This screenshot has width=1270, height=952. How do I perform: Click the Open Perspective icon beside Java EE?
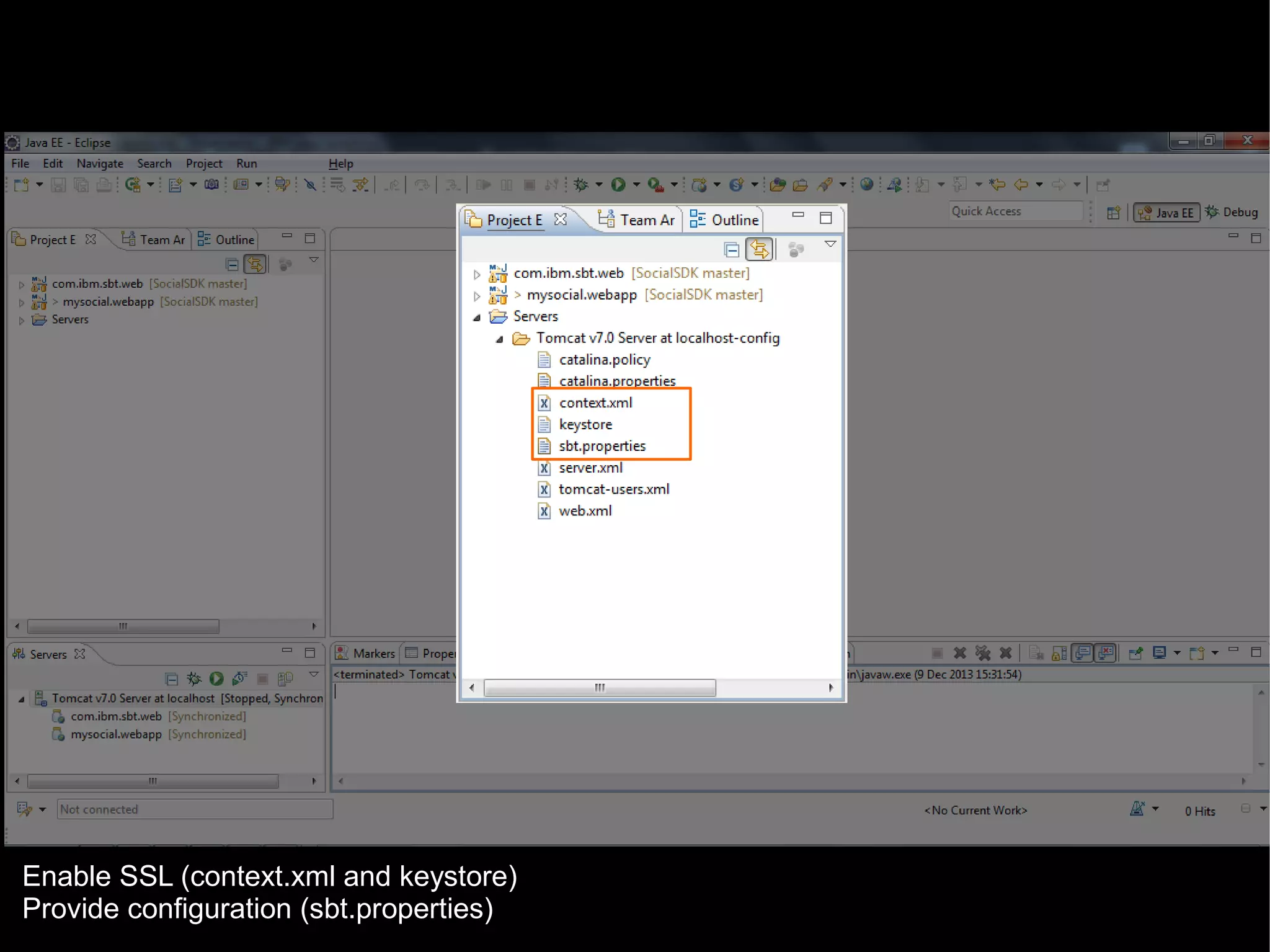[1114, 213]
